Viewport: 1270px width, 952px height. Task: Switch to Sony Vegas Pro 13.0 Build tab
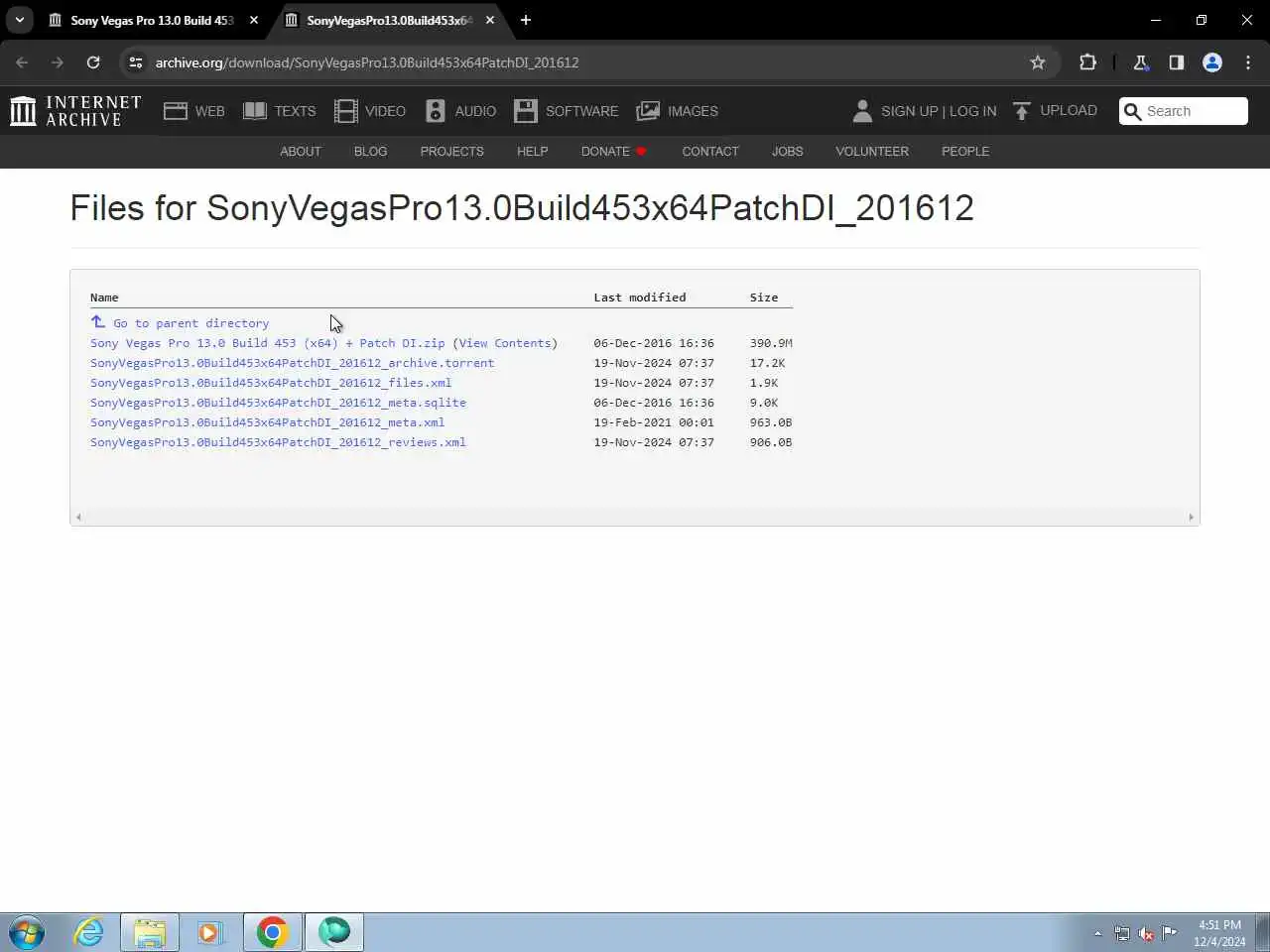click(151, 20)
